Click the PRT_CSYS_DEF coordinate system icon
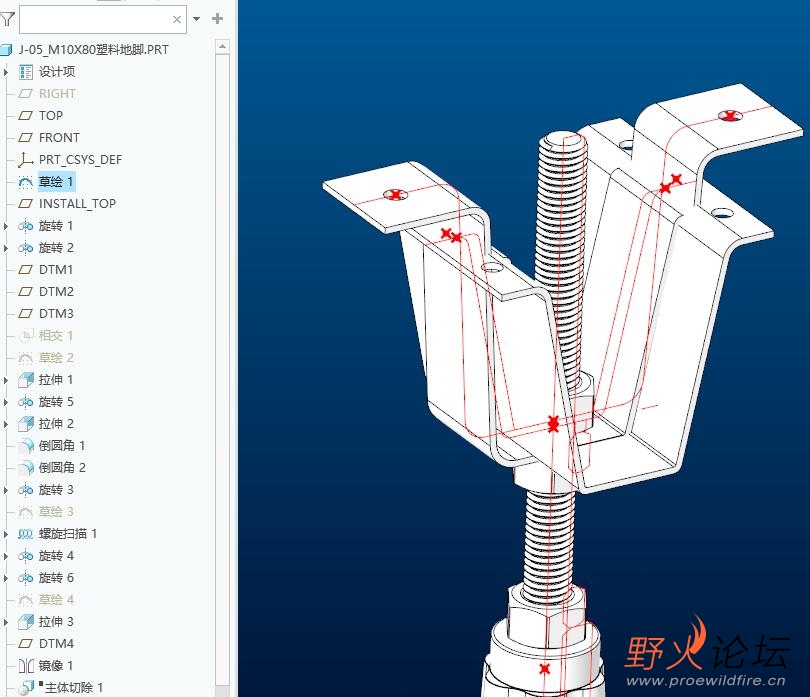The image size is (810, 697). [x=25, y=160]
